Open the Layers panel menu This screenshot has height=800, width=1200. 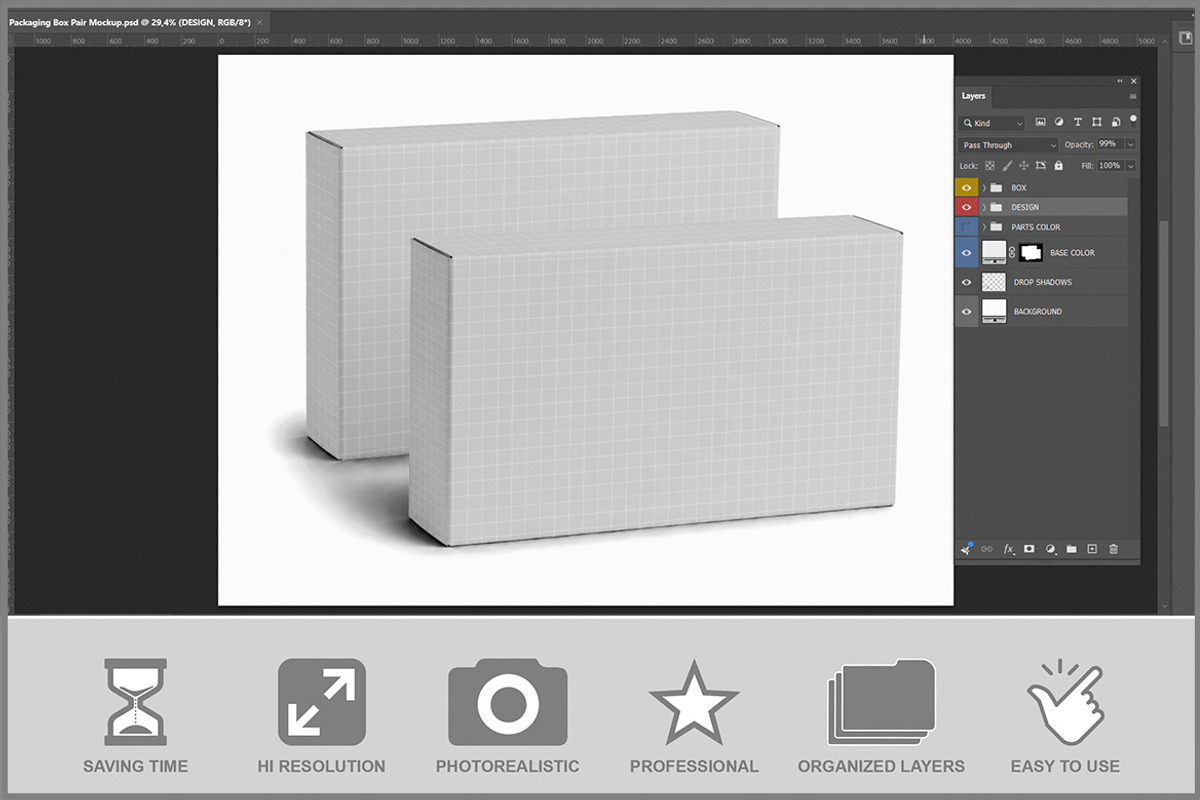[1133, 97]
